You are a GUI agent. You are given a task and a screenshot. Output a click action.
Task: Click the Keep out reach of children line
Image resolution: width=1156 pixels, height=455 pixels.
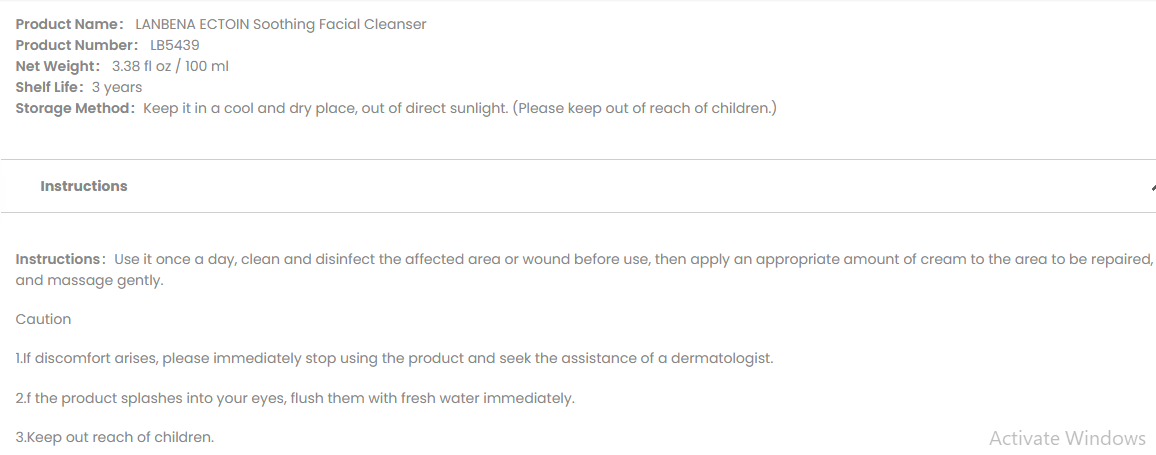[114, 437]
